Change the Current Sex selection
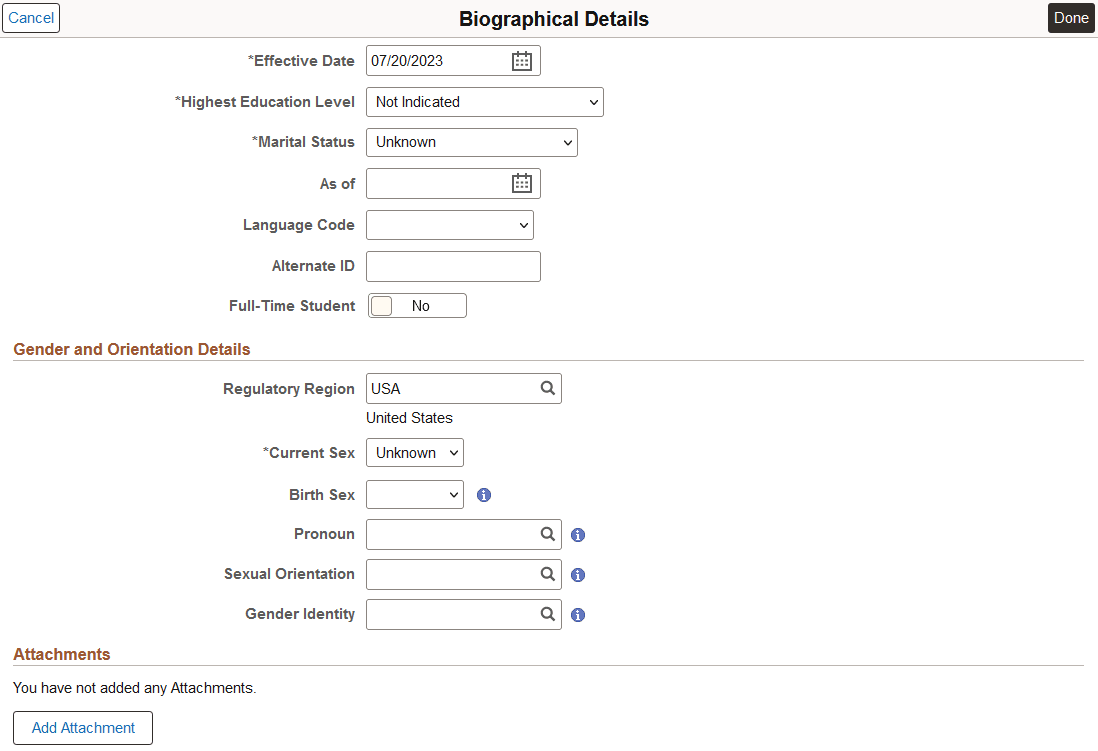The height and width of the screenshot is (751, 1098). click(414, 452)
